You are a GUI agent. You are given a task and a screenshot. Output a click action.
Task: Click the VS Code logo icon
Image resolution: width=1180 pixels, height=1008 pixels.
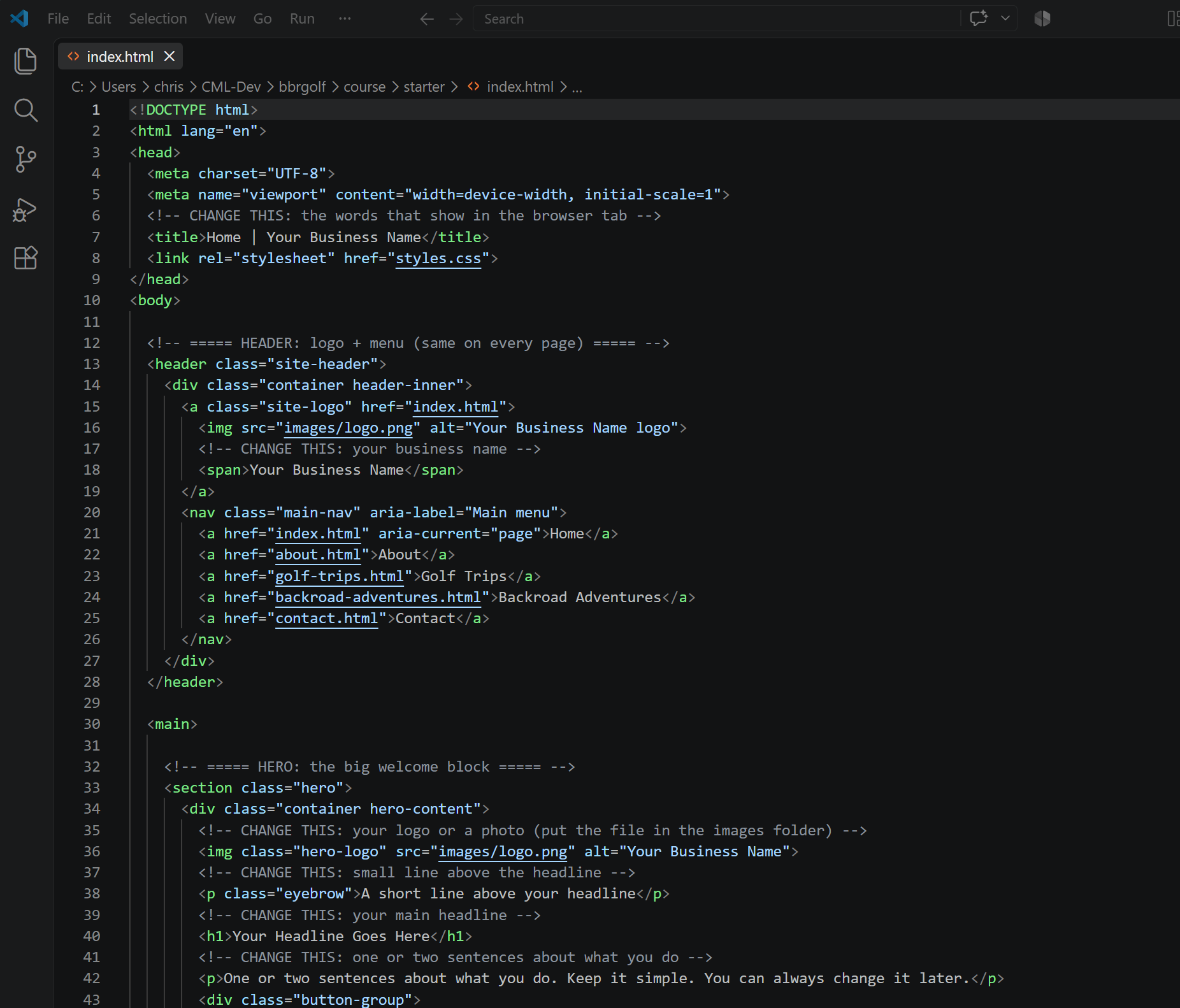[x=19, y=18]
